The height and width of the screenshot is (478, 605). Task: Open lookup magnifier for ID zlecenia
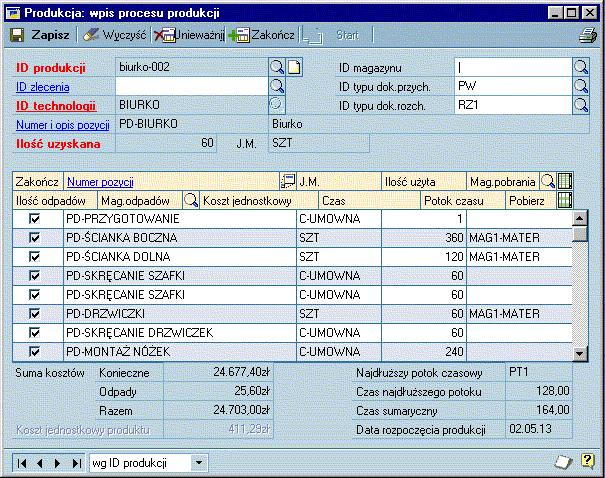[277, 86]
